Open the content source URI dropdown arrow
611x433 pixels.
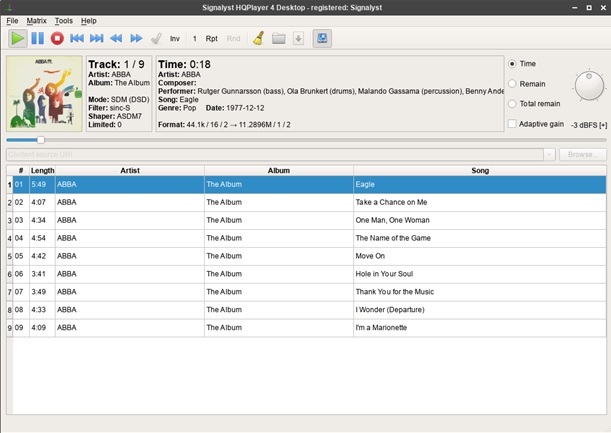549,155
